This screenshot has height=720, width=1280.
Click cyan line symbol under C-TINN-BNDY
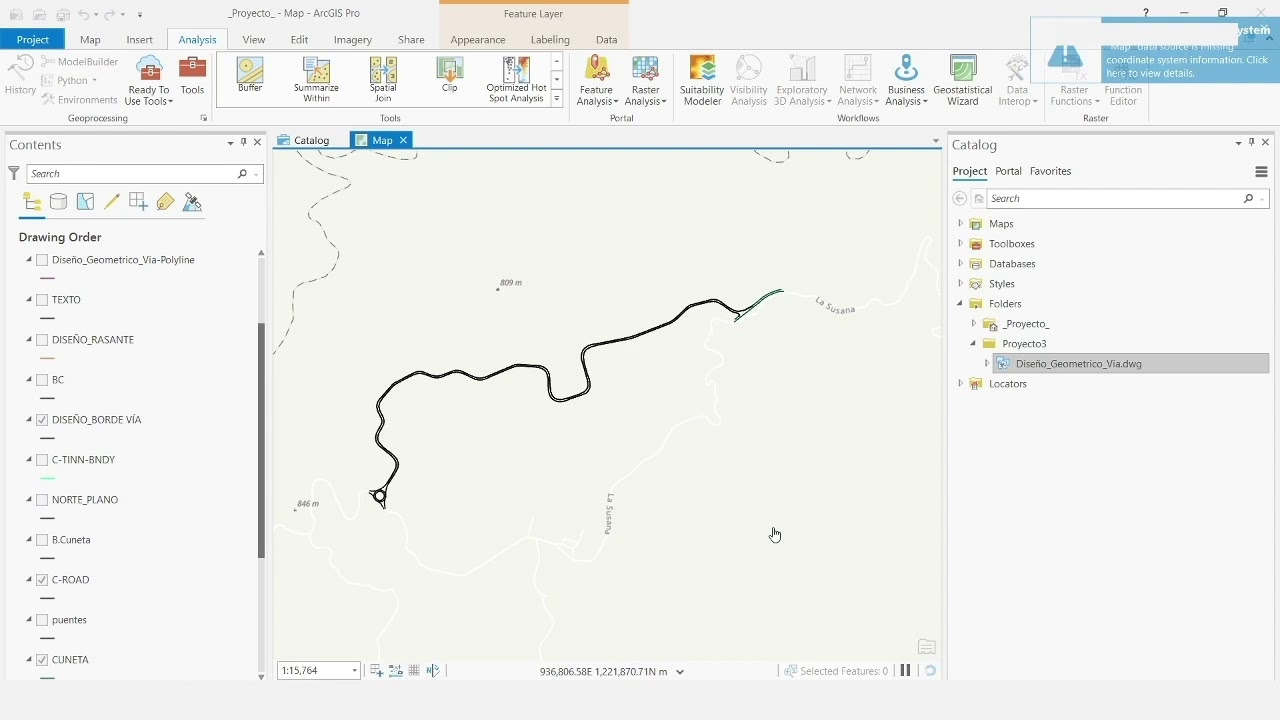[47, 478]
